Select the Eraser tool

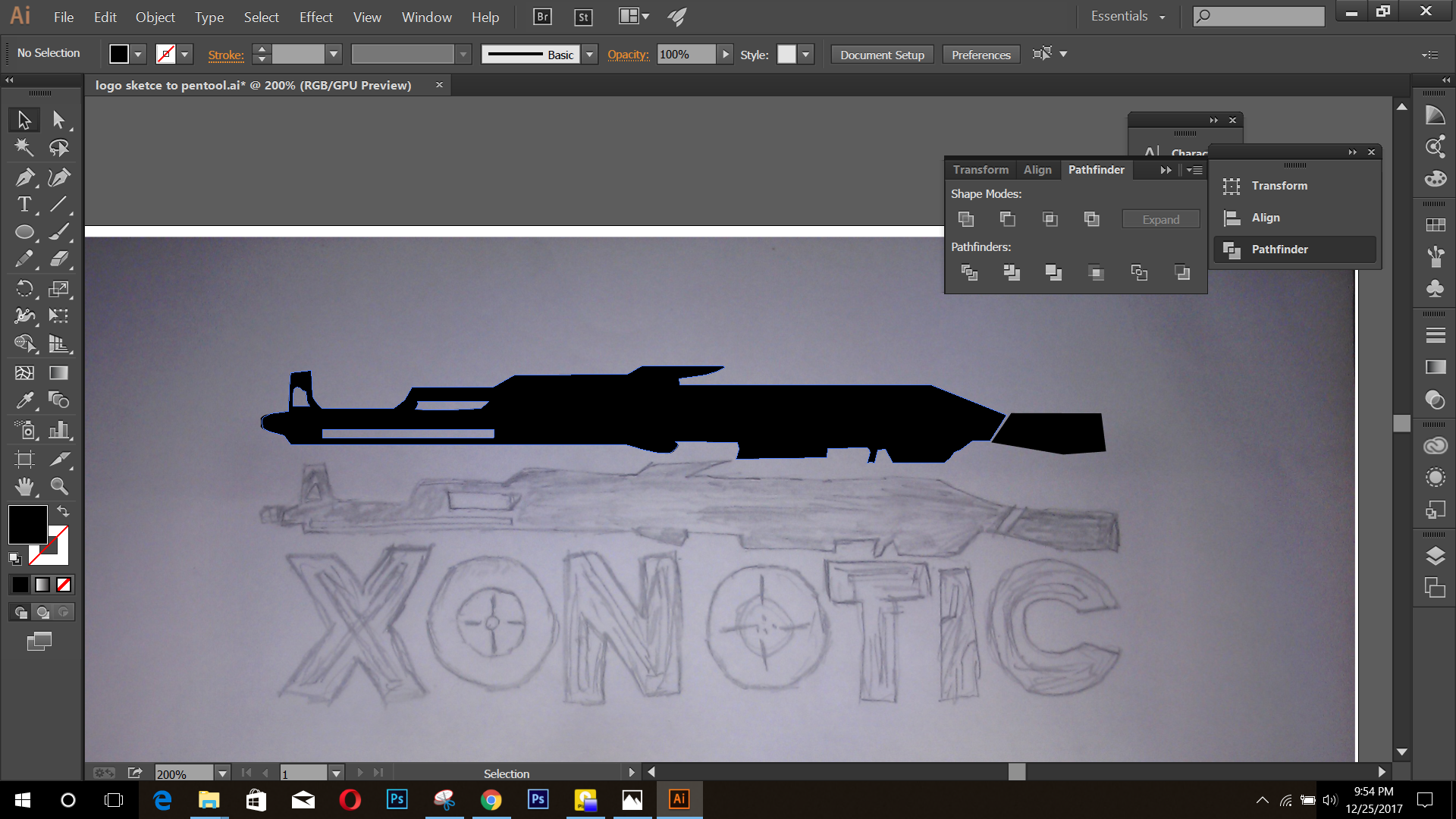point(58,259)
